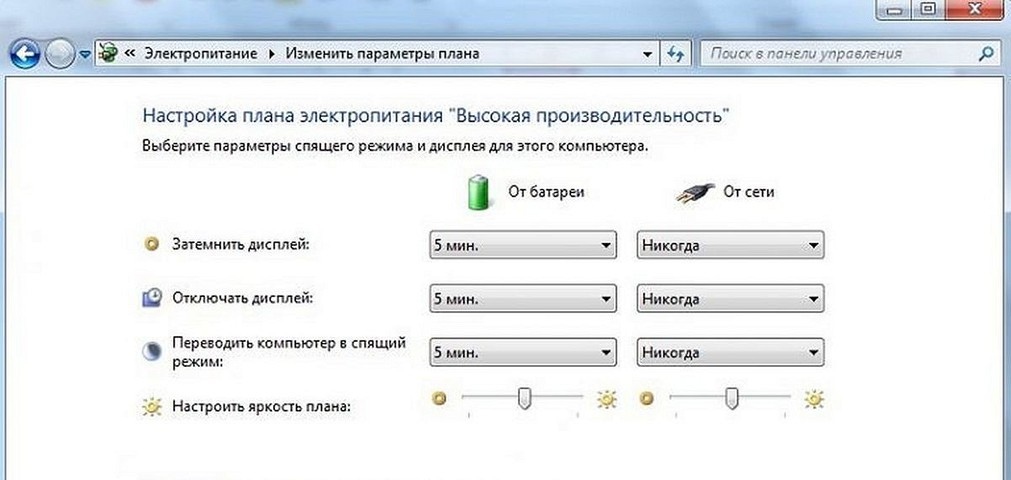Click the Переводить компьютер в спящий режим label
1011x480 pixels.
tap(289, 352)
